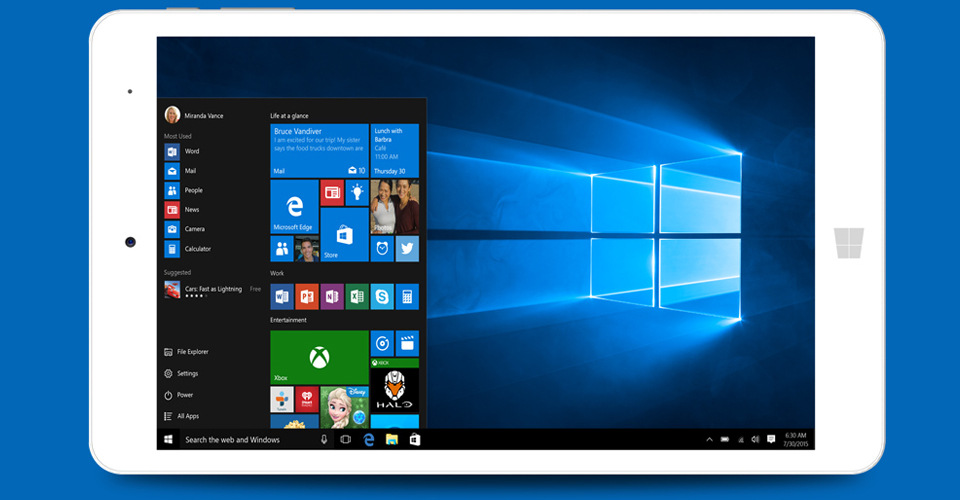Open Store from the taskbar
960x500 pixels.
(x=414, y=439)
